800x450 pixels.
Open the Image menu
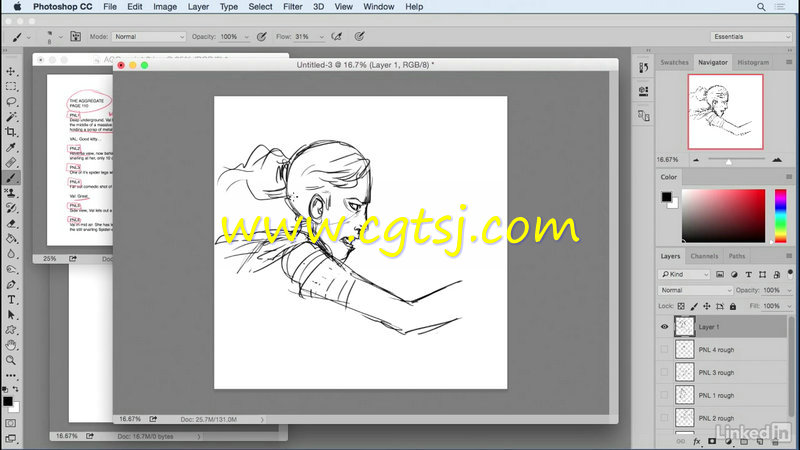[165, 7]
